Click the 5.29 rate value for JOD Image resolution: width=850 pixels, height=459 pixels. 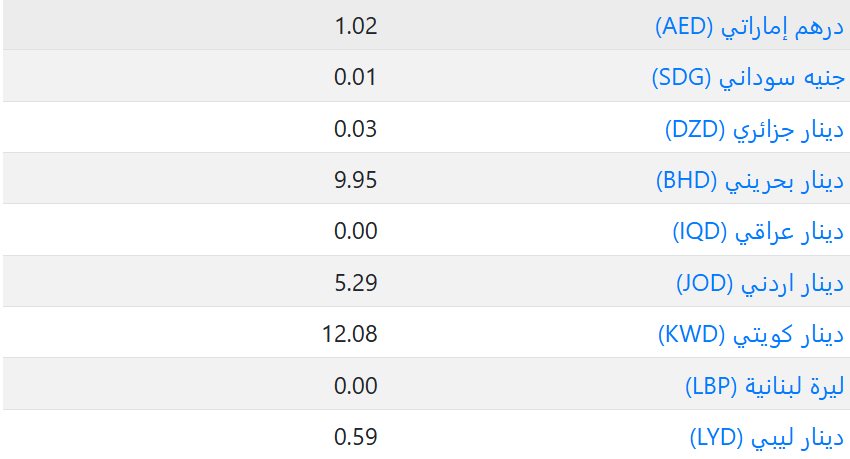(356, 283)
